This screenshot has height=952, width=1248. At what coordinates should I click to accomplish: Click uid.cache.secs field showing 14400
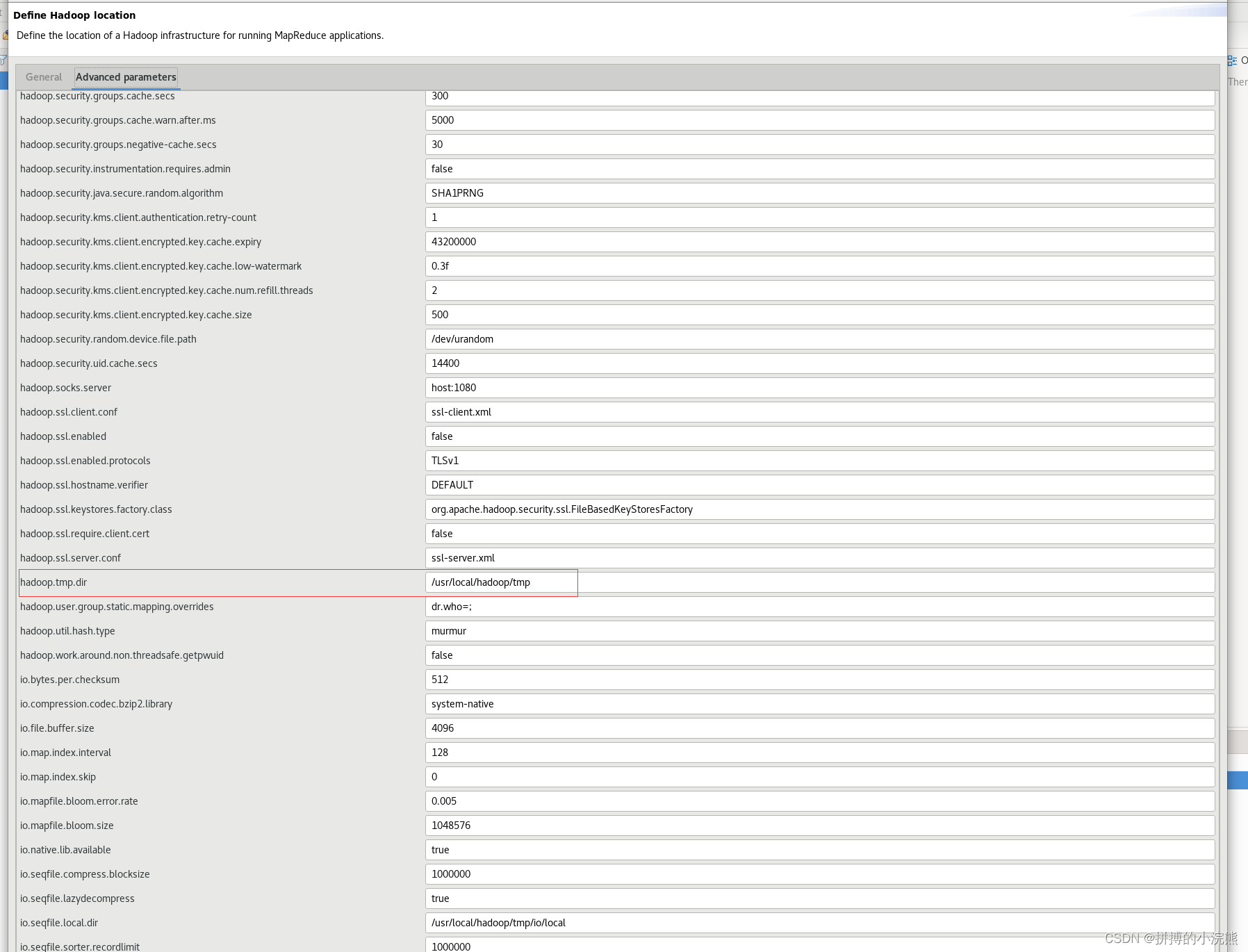(x=820, y=363)
